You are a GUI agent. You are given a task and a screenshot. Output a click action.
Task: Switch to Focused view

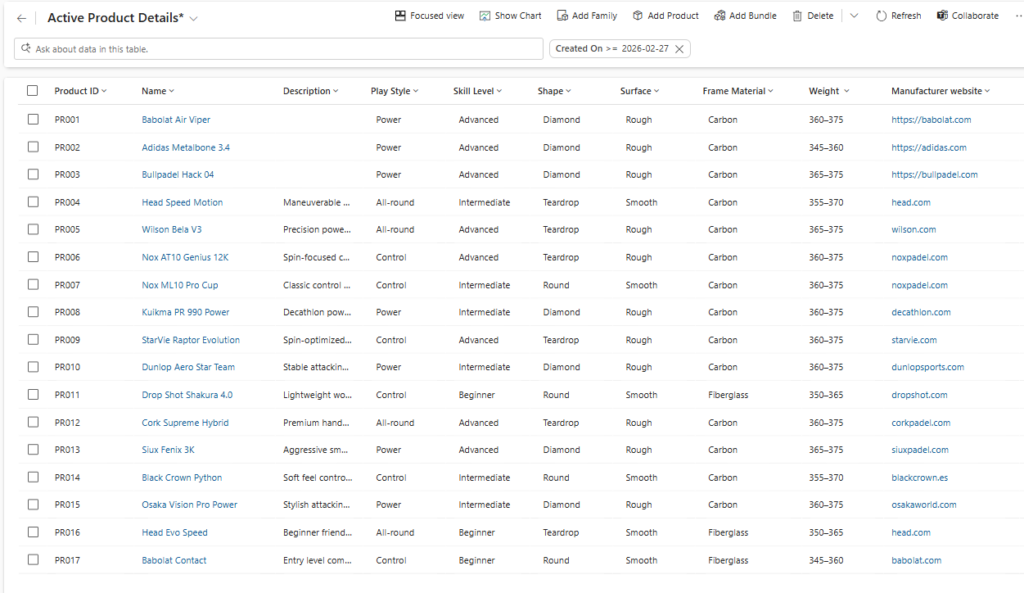(428, 15)
